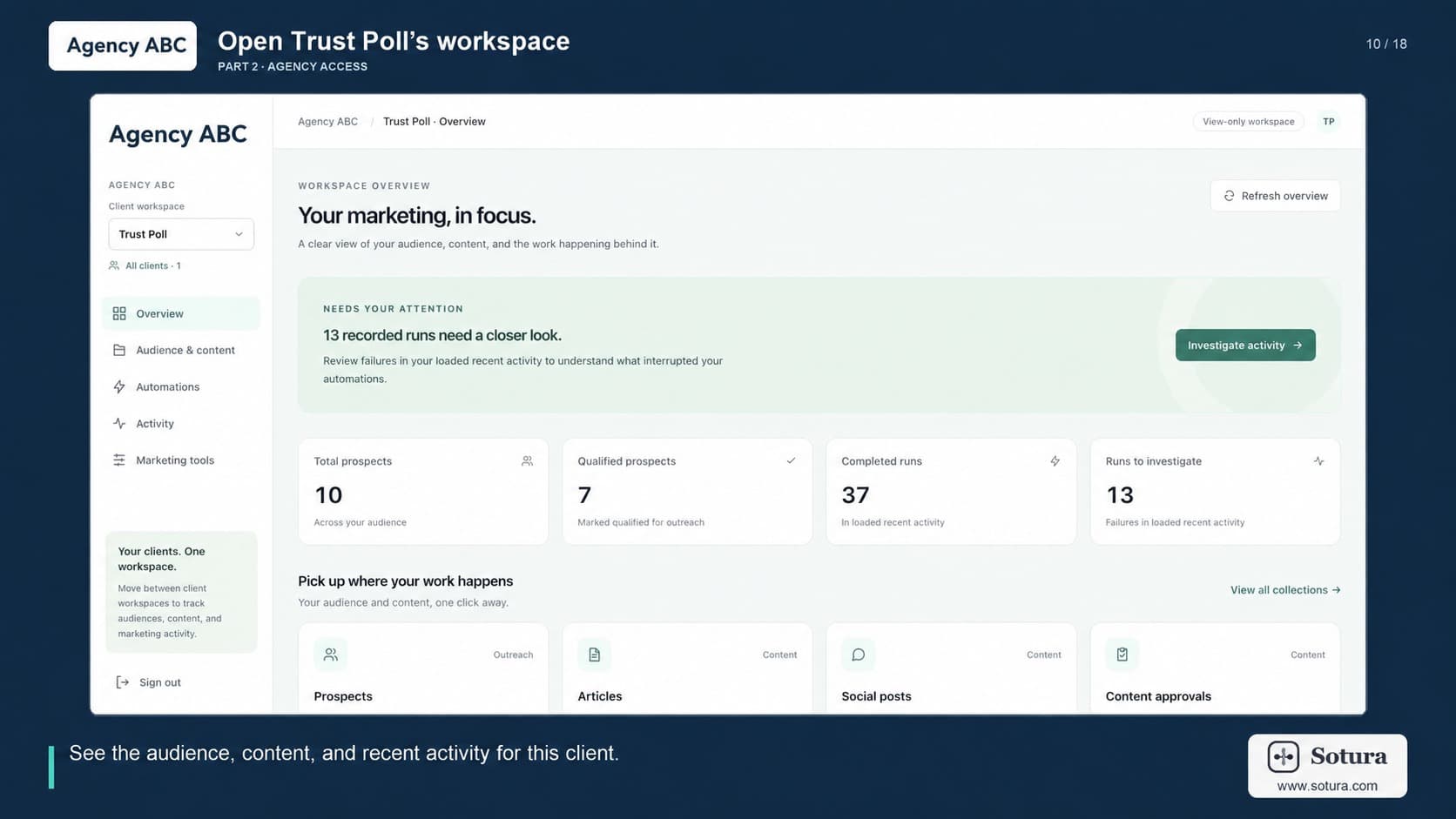Screen dimensions: 1456x819
Task: Open the Articles collection card
Action: click(x=687, y=668)
